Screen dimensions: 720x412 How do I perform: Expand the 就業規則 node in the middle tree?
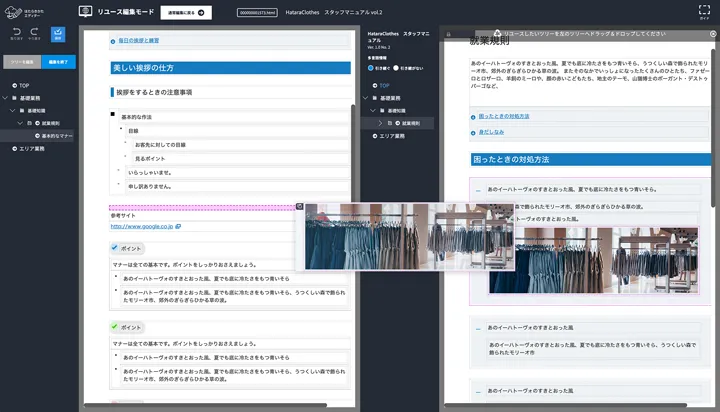(380, 123)
